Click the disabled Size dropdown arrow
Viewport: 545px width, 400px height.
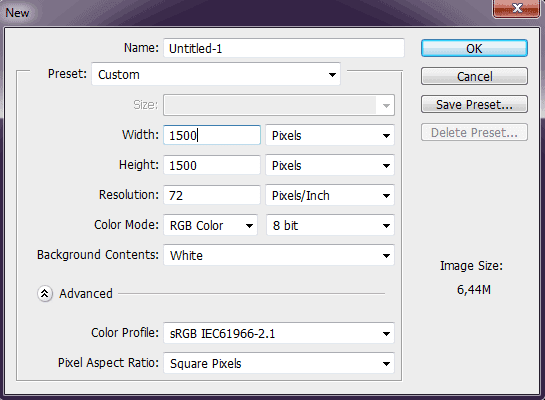386,105
